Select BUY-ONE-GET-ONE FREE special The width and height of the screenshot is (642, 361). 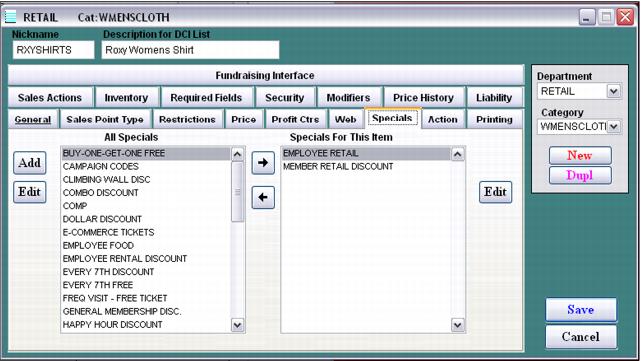[146, 153]
